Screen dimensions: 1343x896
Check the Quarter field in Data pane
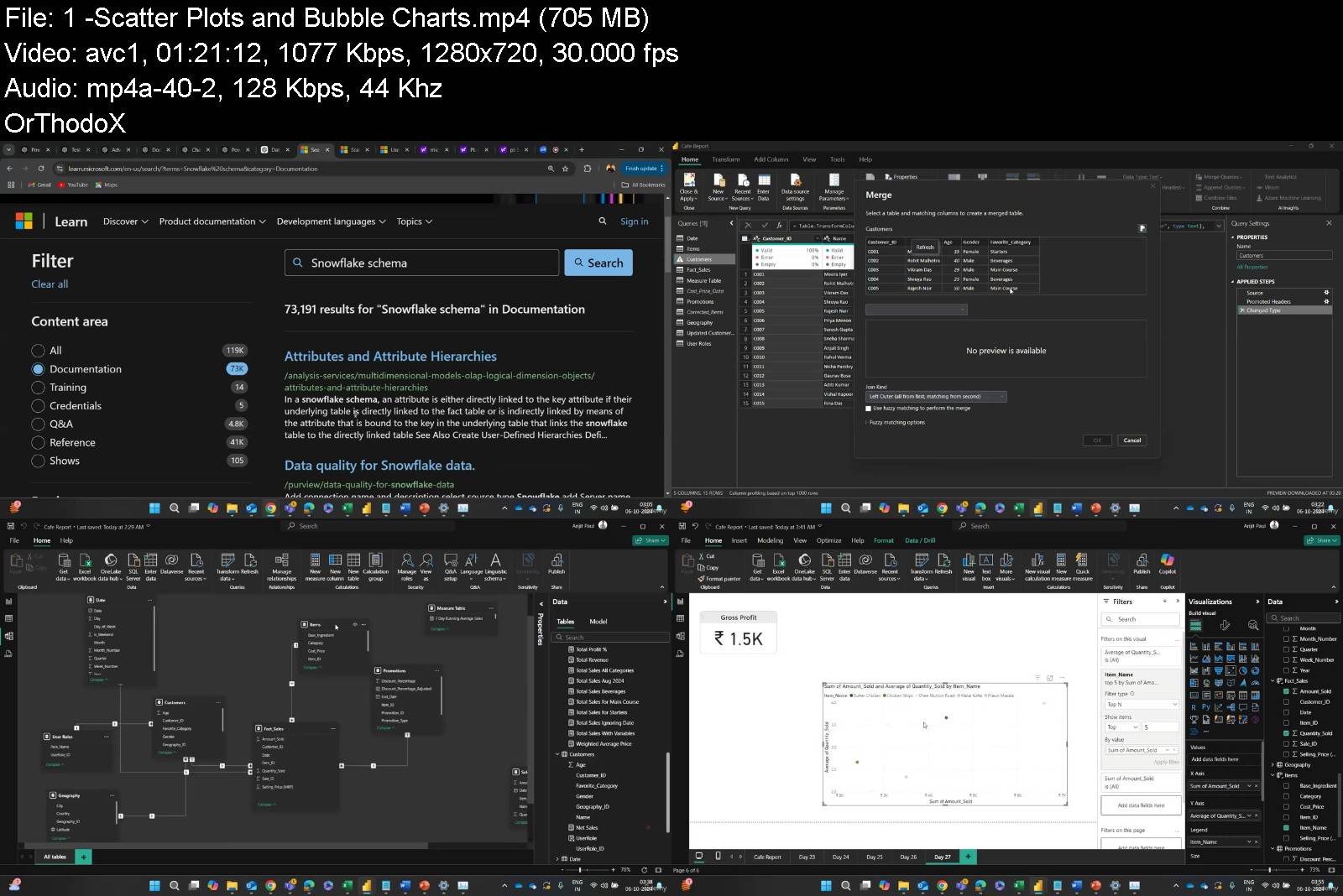[1286, 649]
